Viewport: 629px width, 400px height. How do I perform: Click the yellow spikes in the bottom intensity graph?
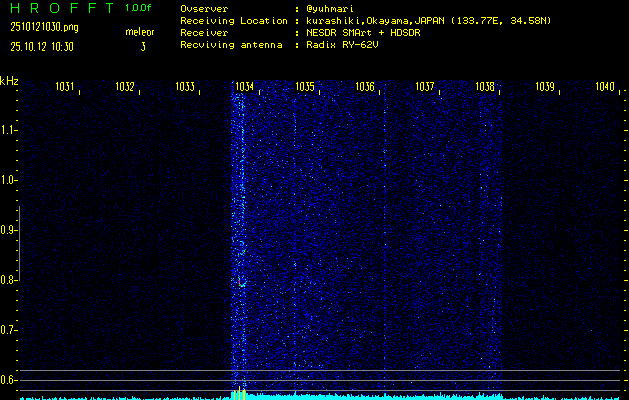(x=239, y=393)
